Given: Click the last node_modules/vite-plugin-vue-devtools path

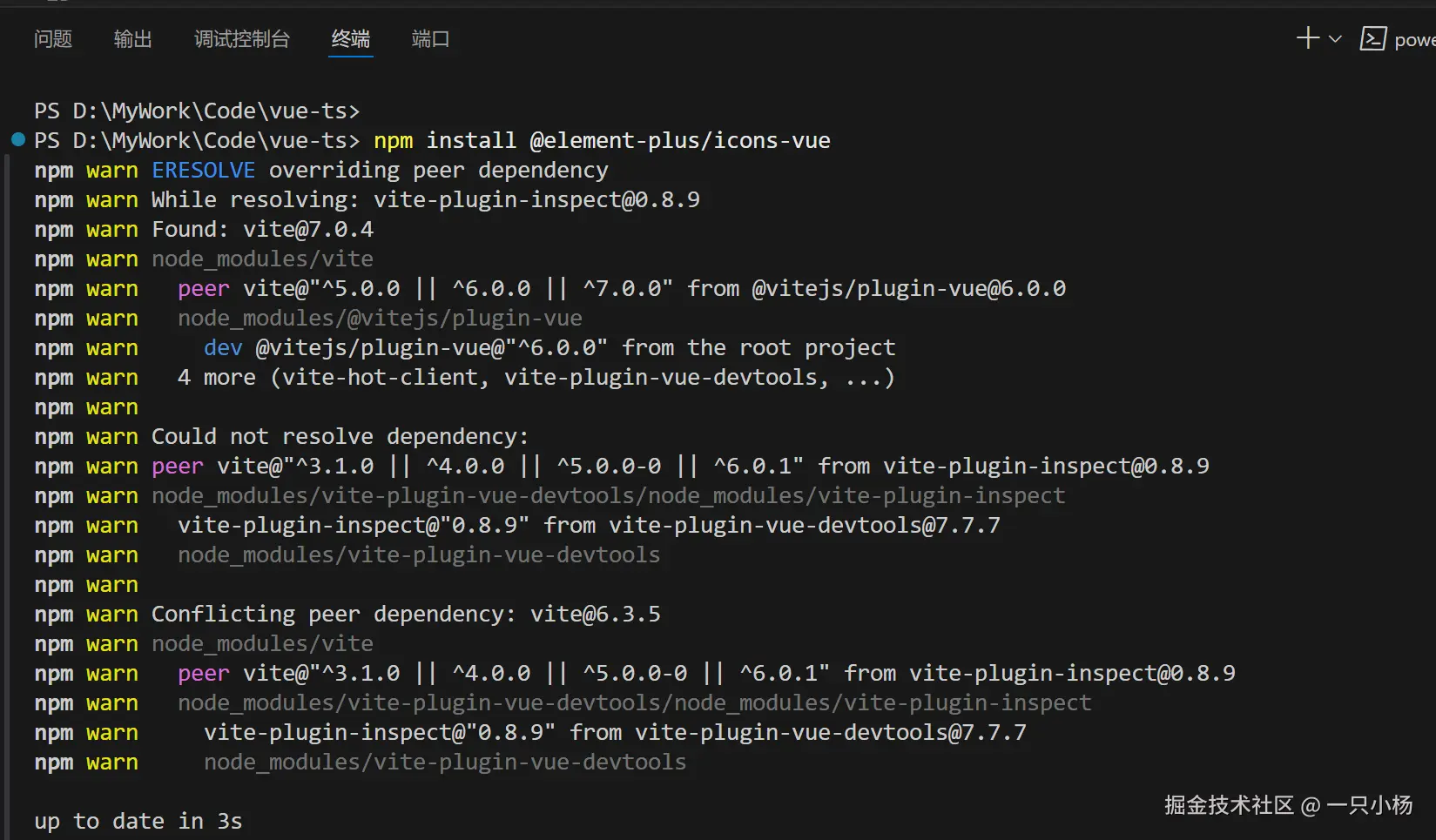Looking at the screenshot, I should 445,762.
